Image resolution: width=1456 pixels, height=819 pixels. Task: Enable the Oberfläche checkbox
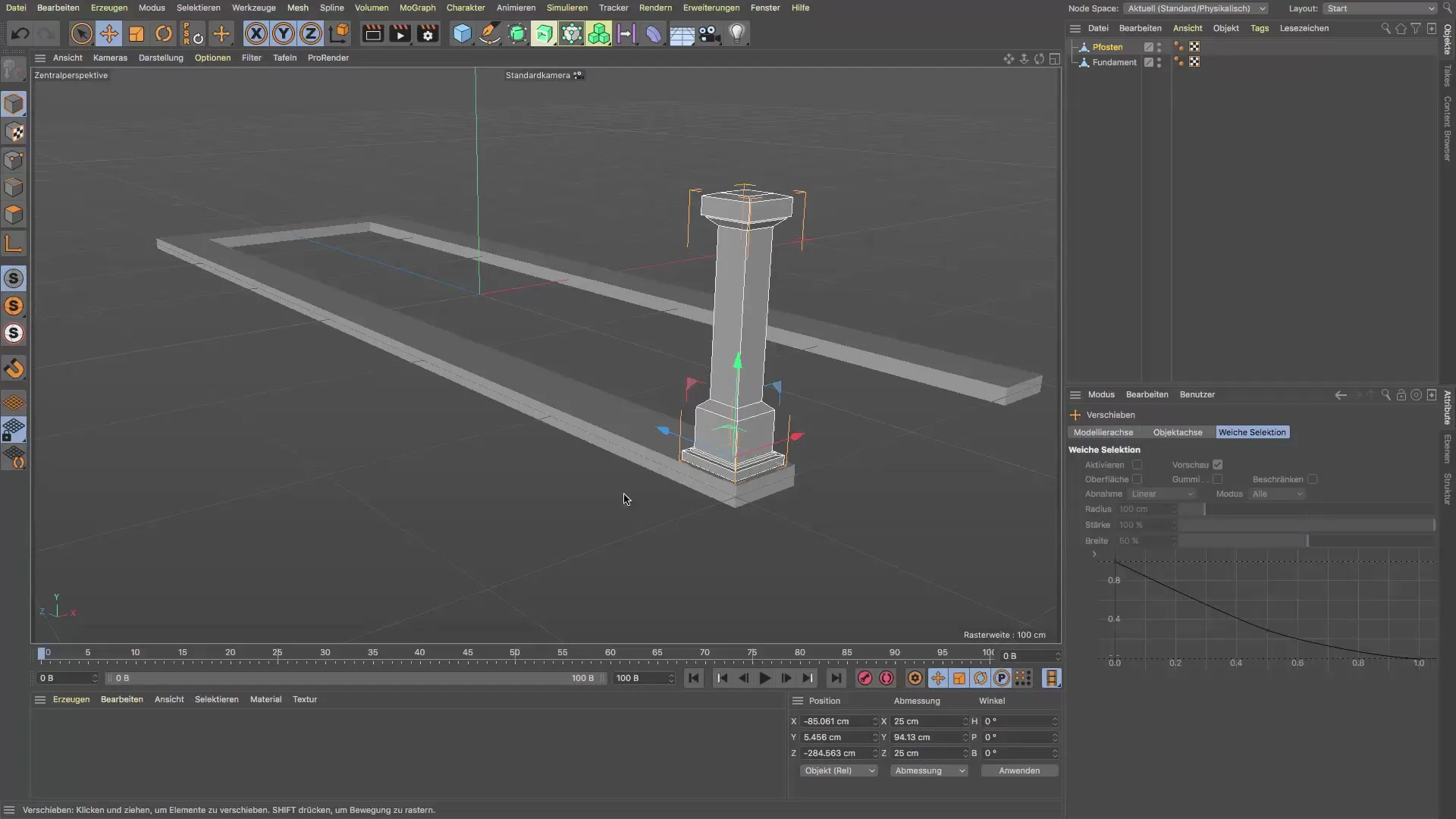1137,479
